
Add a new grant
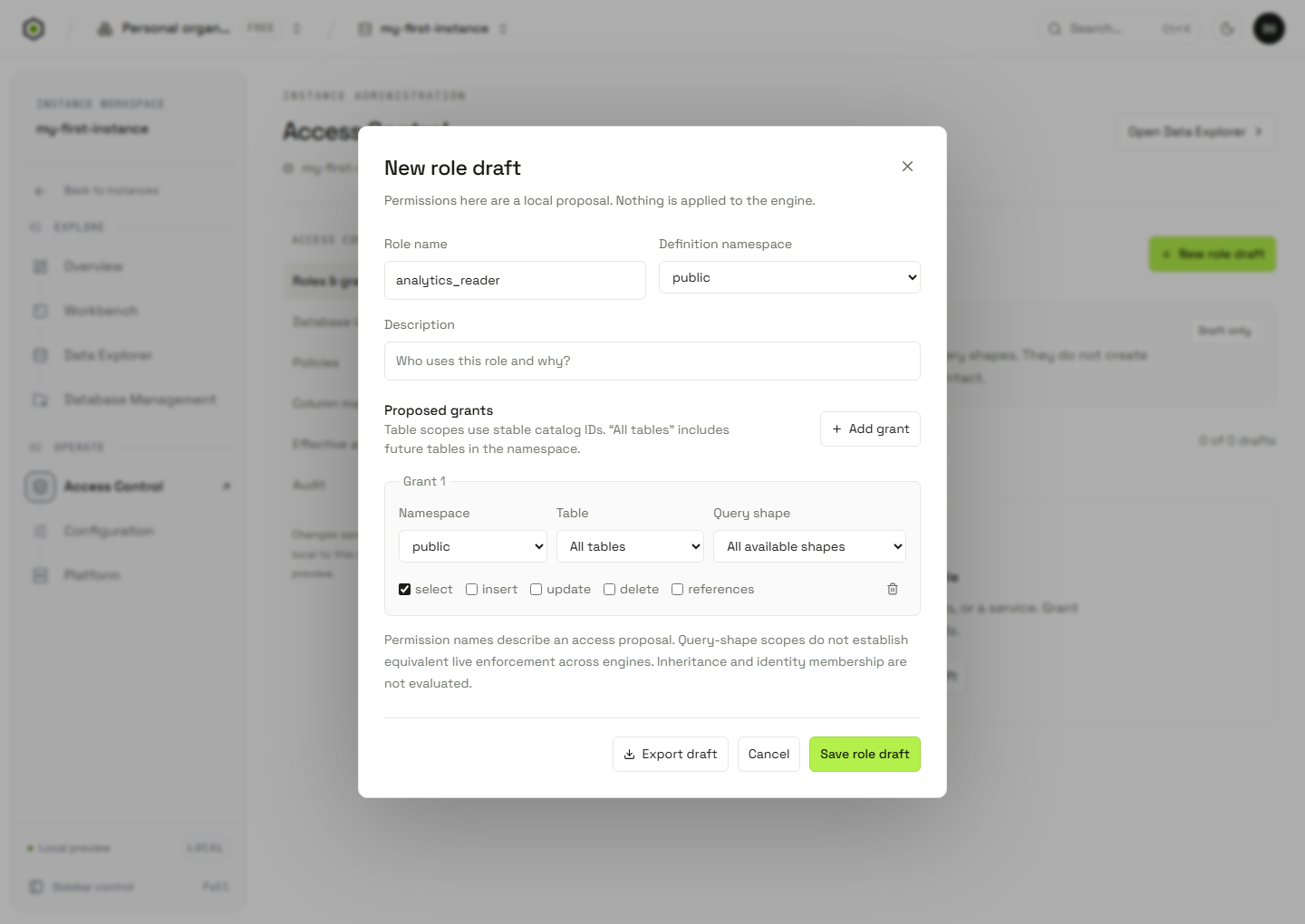[870, 429]
